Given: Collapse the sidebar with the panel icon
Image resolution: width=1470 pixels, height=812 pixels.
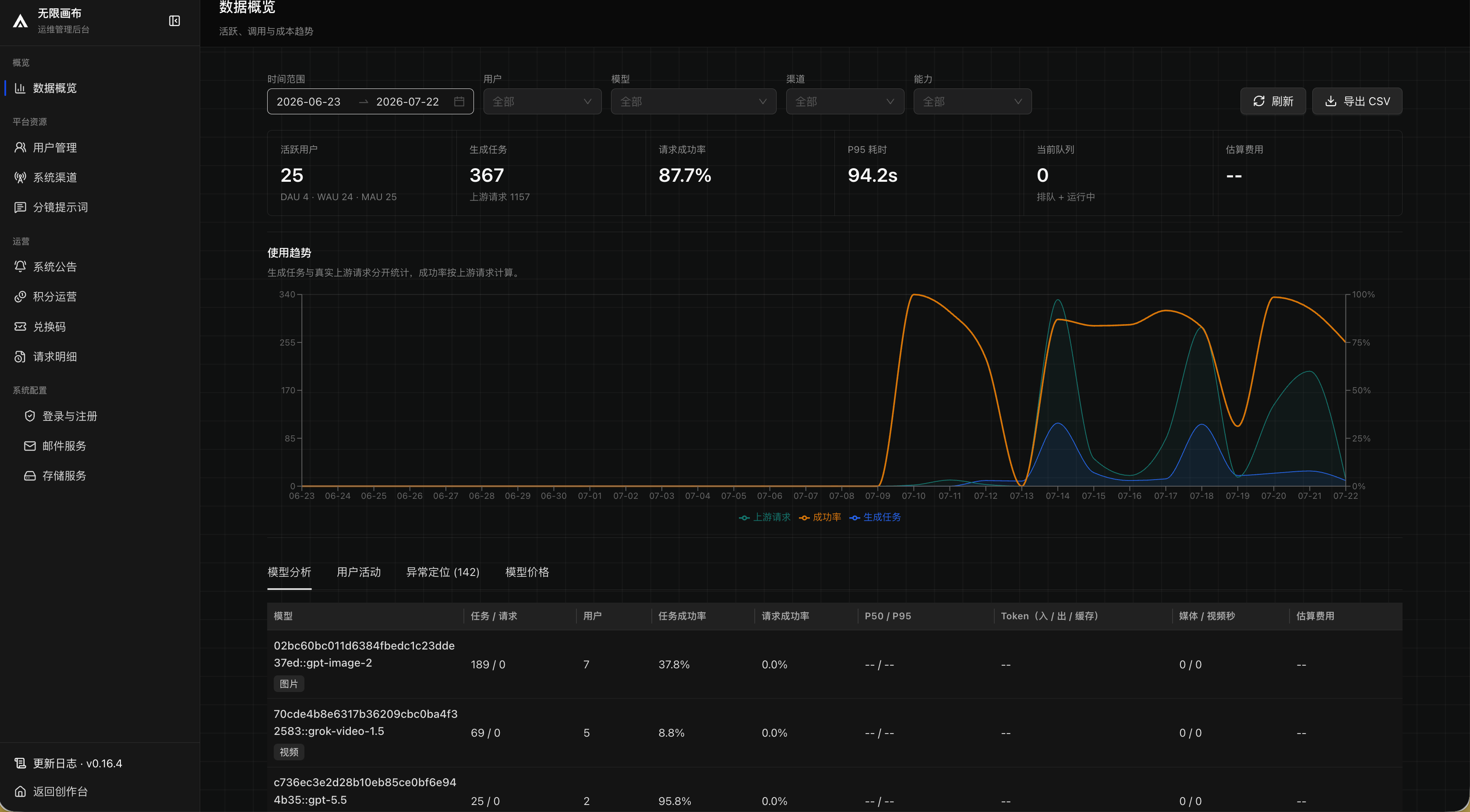Looking at the screenshot, I should pos(175,21).
